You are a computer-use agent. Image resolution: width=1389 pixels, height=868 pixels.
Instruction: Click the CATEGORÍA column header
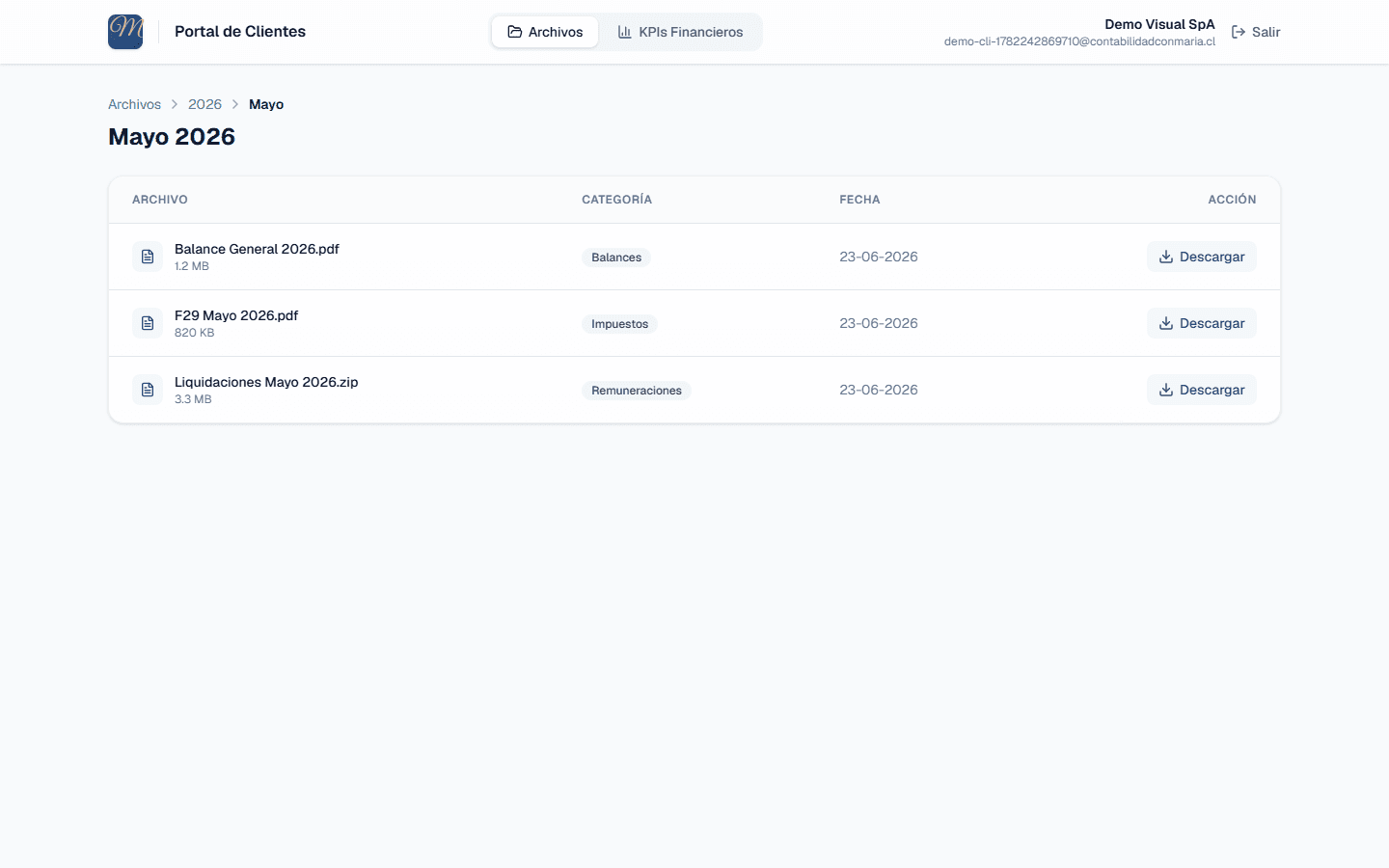pos(616,200)
